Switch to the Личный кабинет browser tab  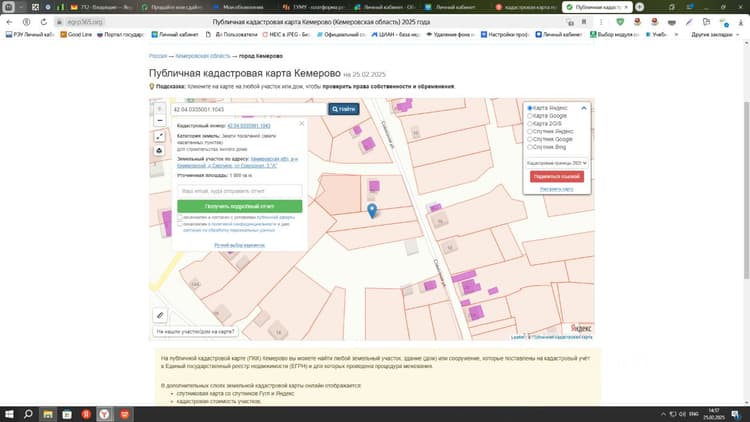coord(451,7)
